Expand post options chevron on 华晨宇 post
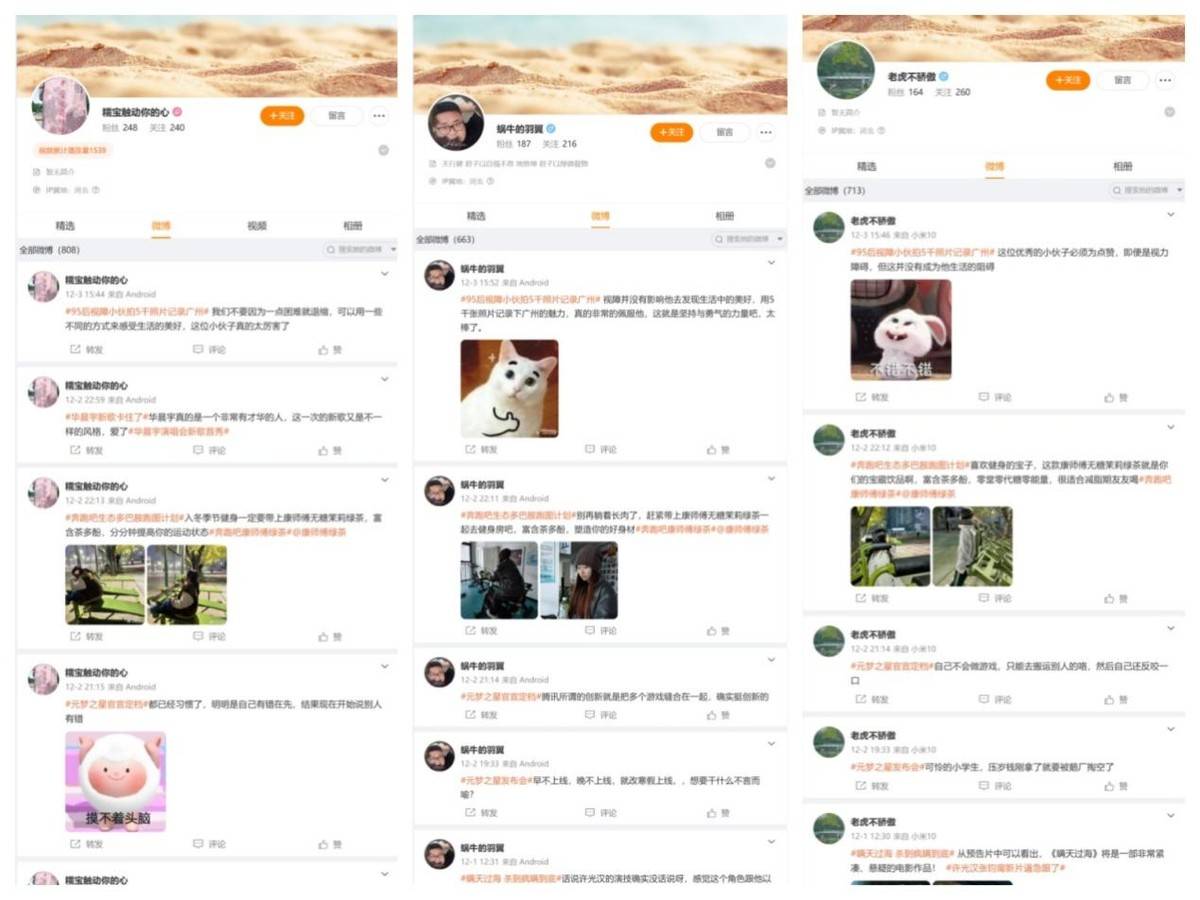1200x900 pixels. [x=384, y=379]
